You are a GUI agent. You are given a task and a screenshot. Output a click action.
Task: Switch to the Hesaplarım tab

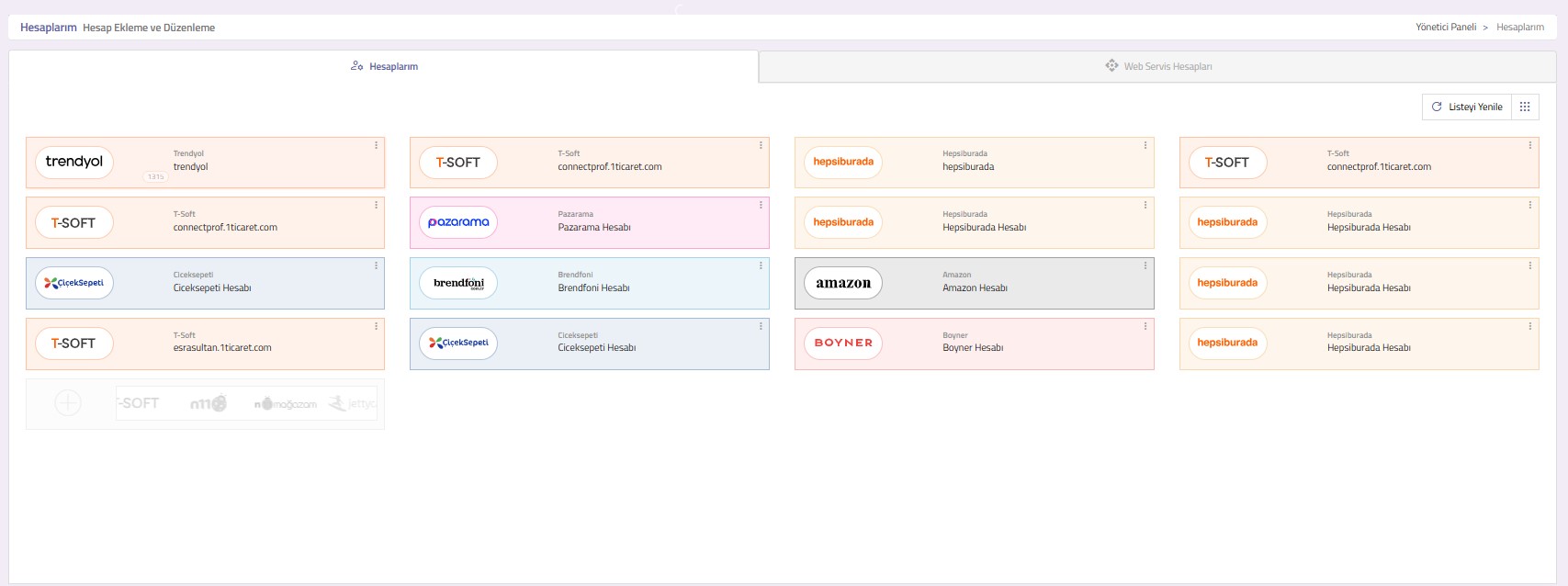[x=384, y=66]
